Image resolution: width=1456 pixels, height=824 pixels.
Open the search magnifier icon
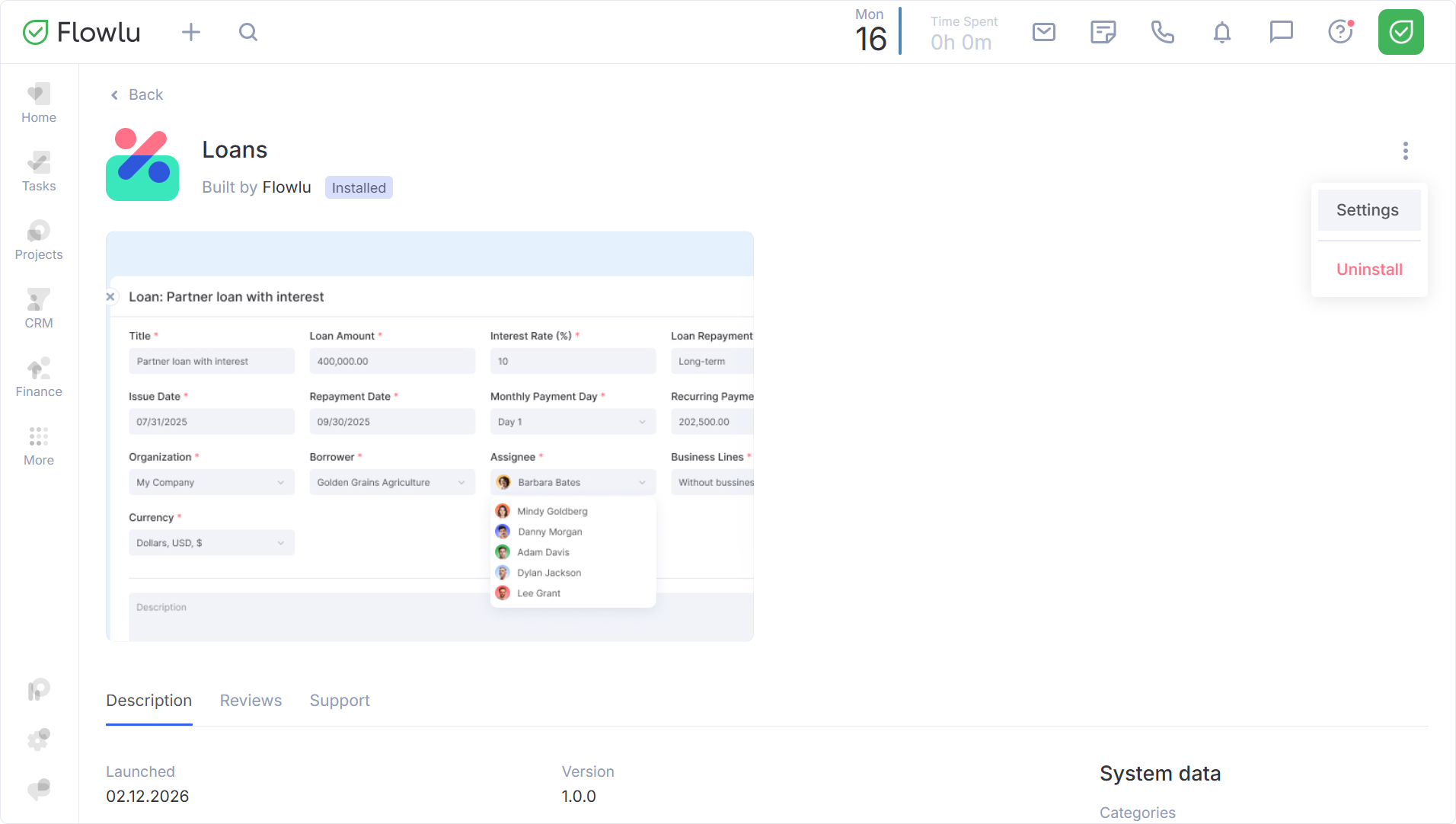point(248,32)
